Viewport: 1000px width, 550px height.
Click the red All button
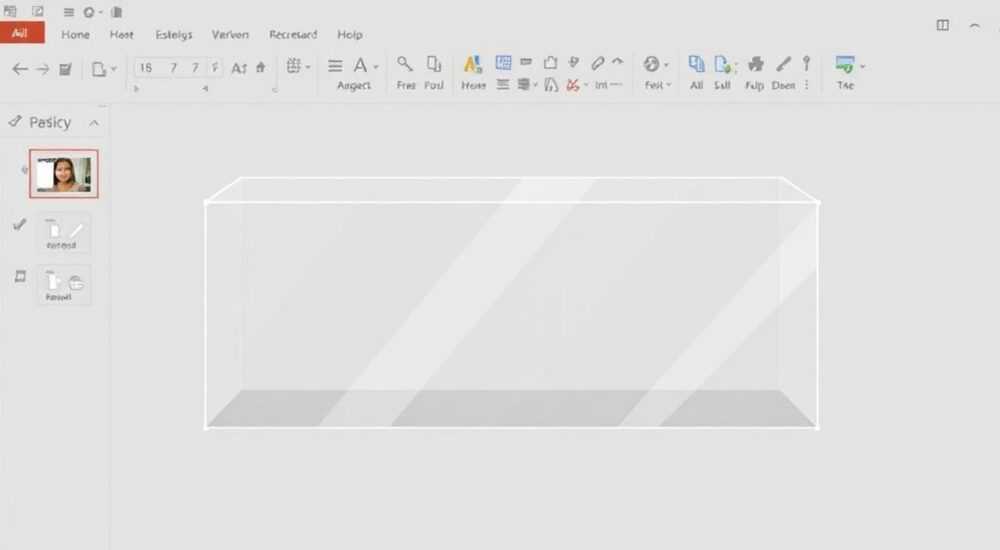click(x=22, y=33)
